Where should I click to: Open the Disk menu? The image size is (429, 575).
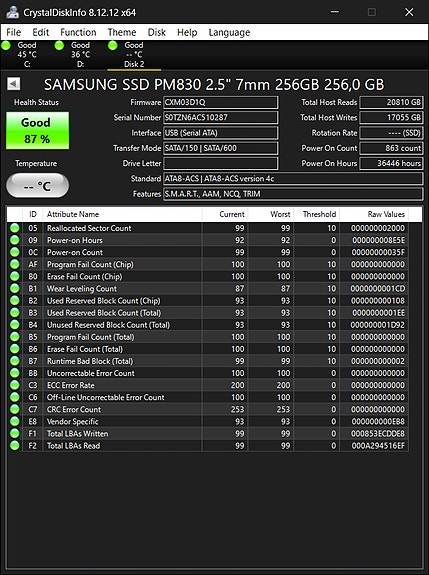(157, 32)
